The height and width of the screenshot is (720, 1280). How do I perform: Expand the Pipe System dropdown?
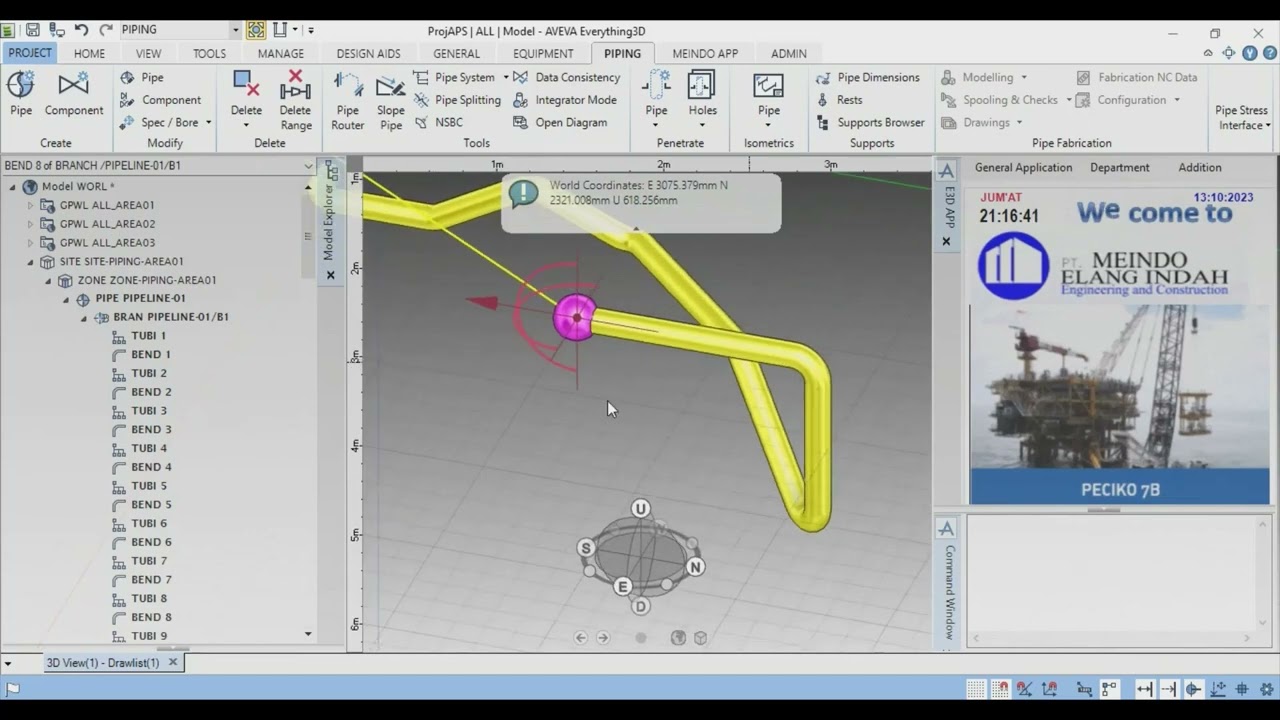505,77
